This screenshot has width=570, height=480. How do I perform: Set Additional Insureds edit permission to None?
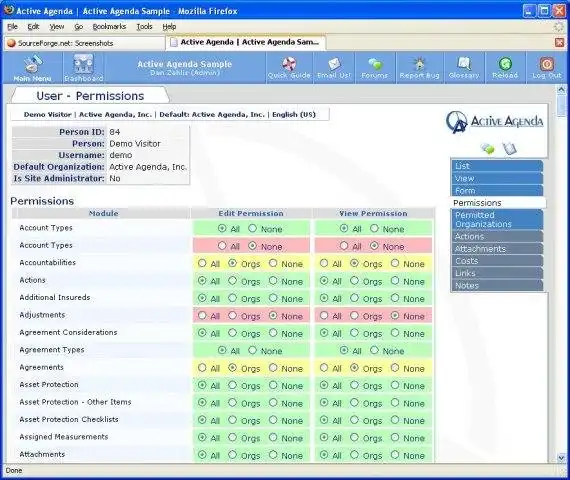click(x=273, y=298)
